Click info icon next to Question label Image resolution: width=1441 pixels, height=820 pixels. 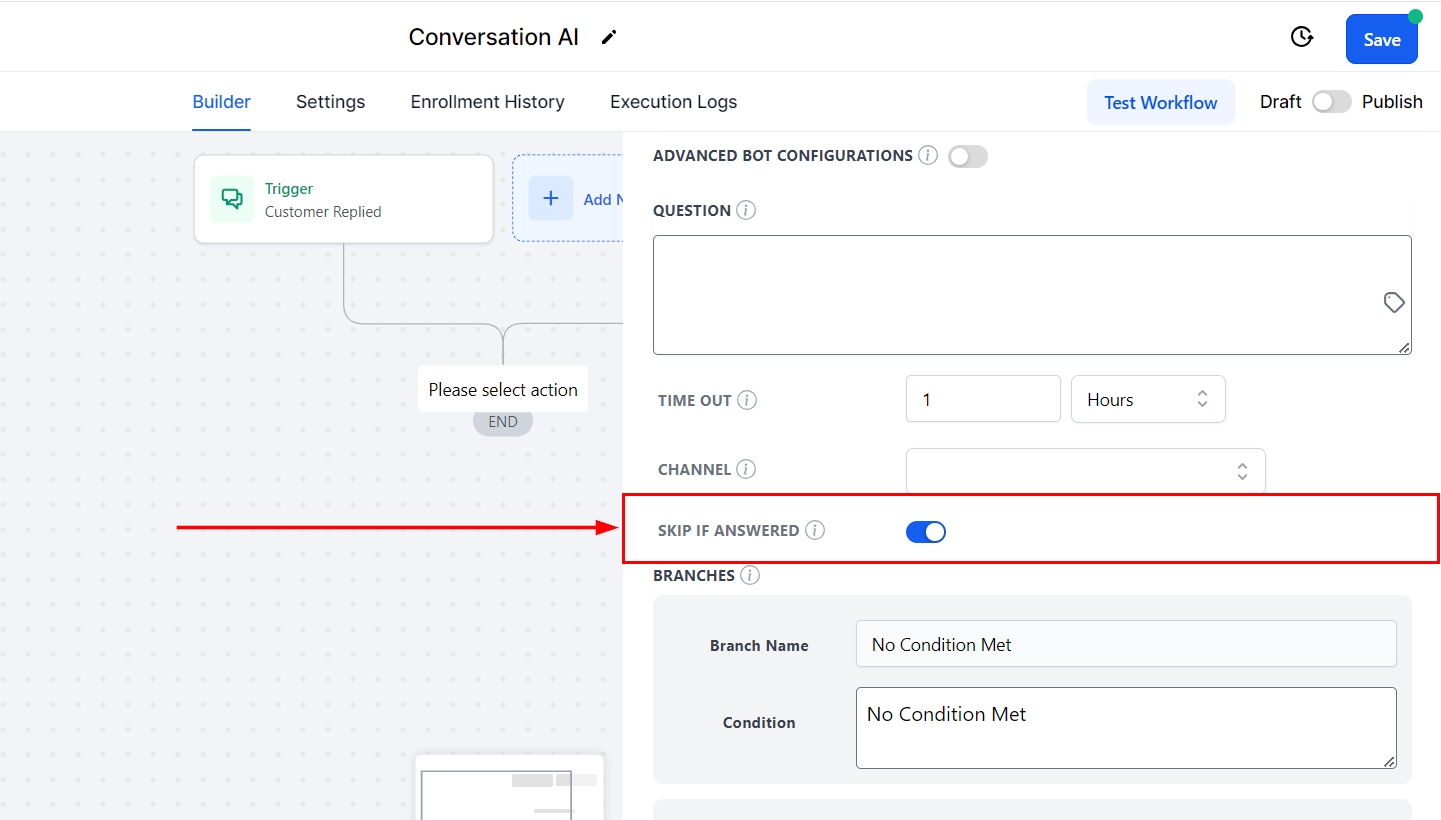[x=746, y=211]
